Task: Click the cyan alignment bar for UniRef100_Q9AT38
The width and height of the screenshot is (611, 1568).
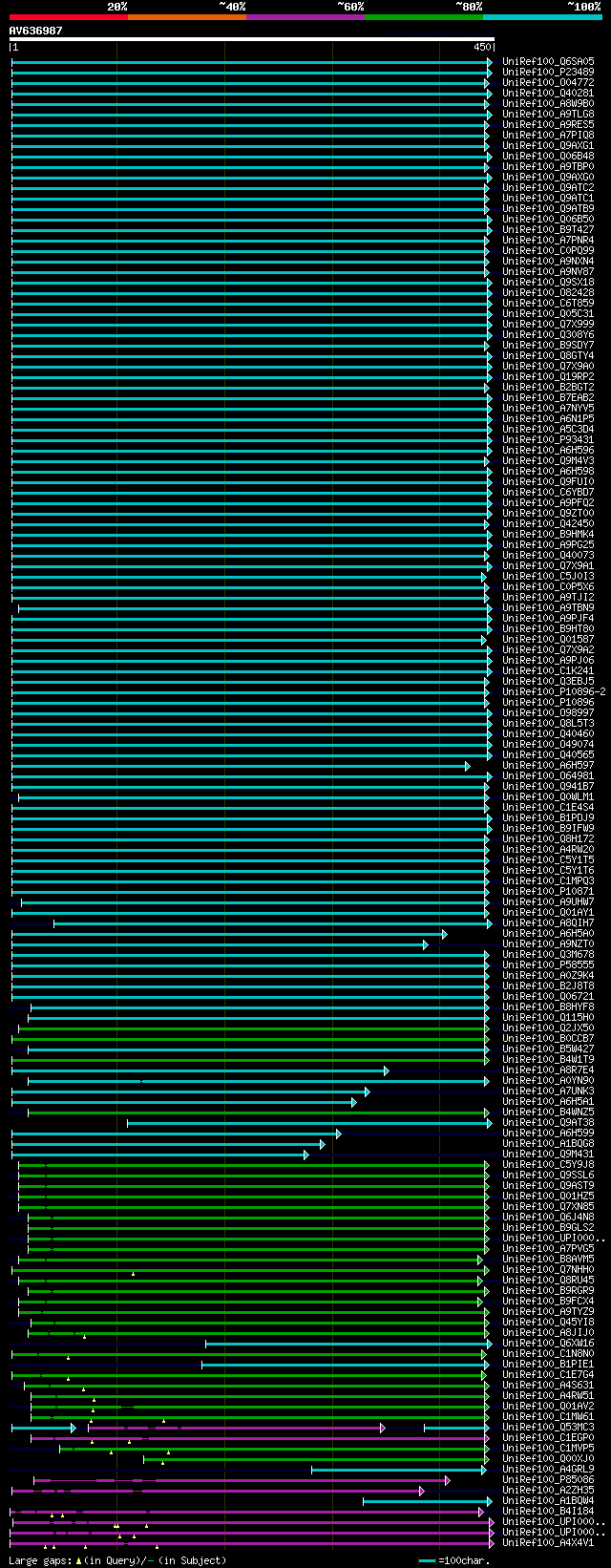Action: point(309,1123)
